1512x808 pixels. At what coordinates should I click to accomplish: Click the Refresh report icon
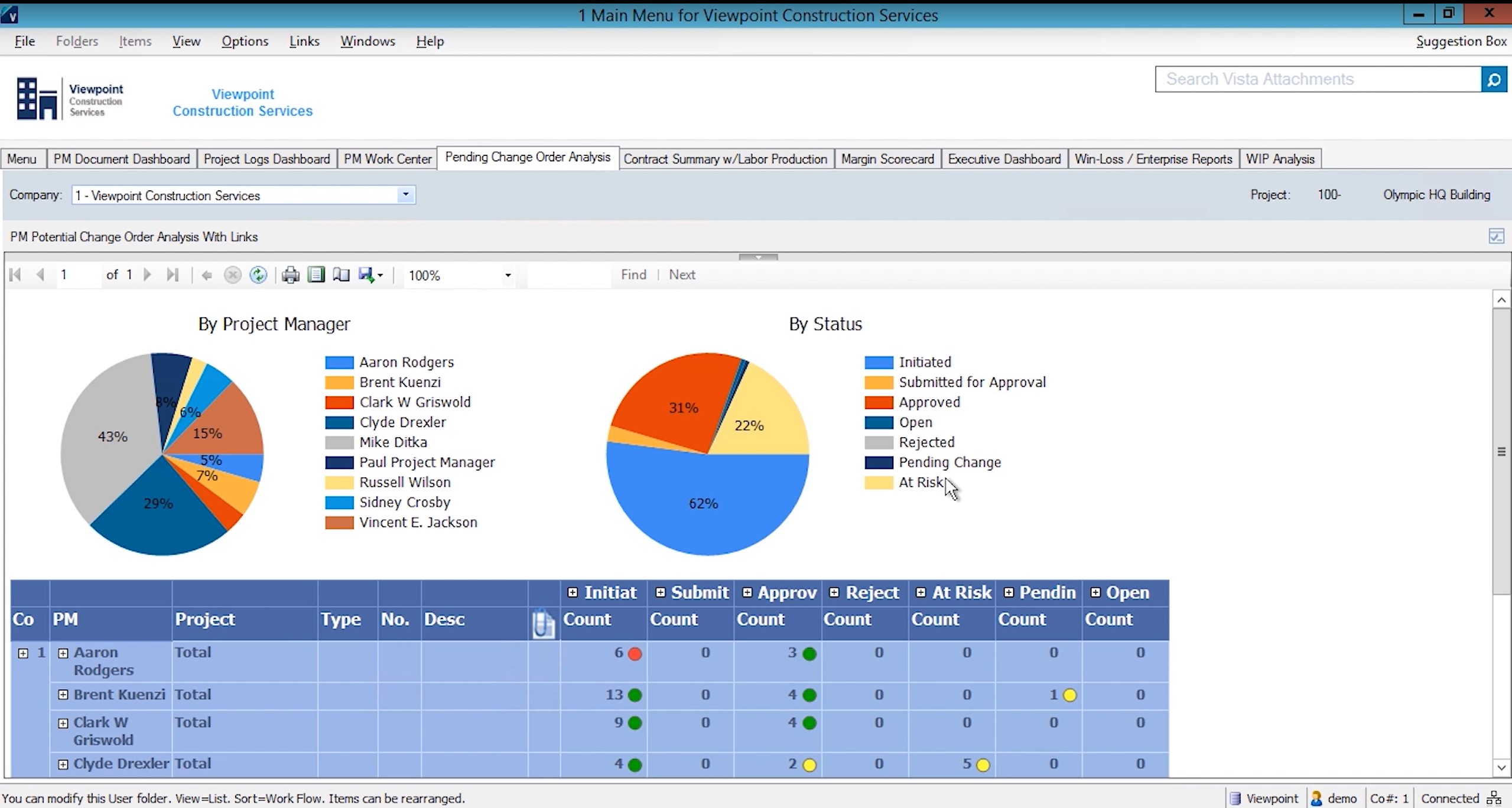(x=258, y=275)
